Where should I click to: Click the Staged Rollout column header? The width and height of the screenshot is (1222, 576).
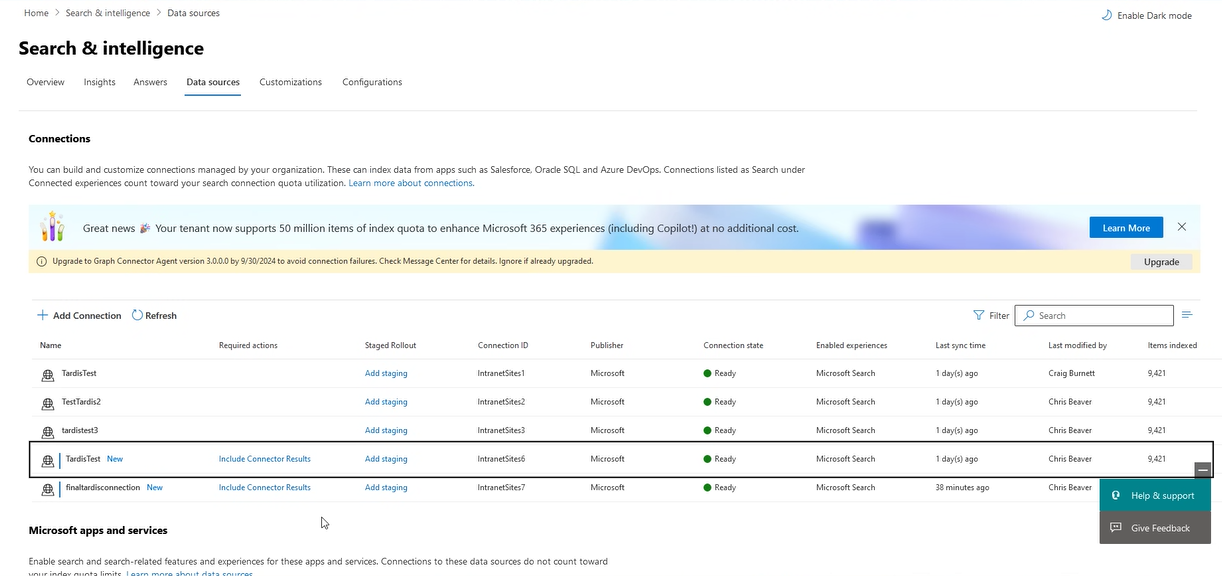point(390,345)
